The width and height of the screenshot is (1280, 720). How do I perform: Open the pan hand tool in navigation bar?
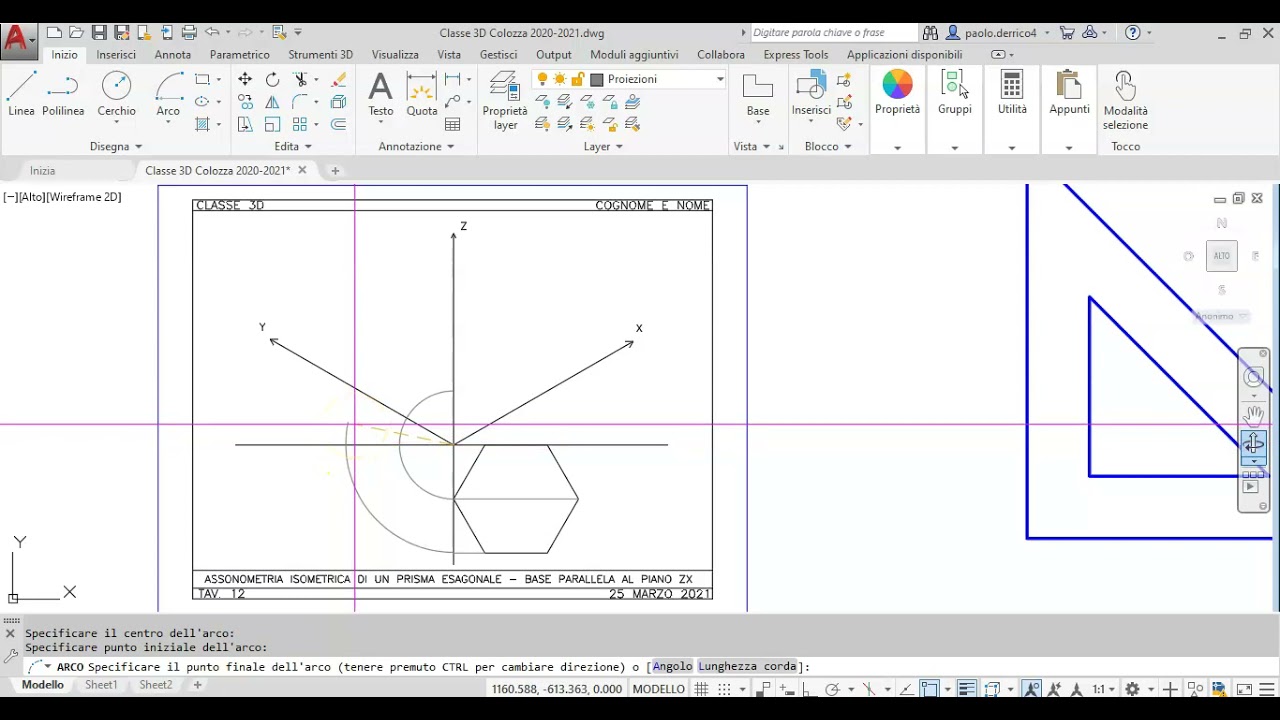[x=1254, y=414]
